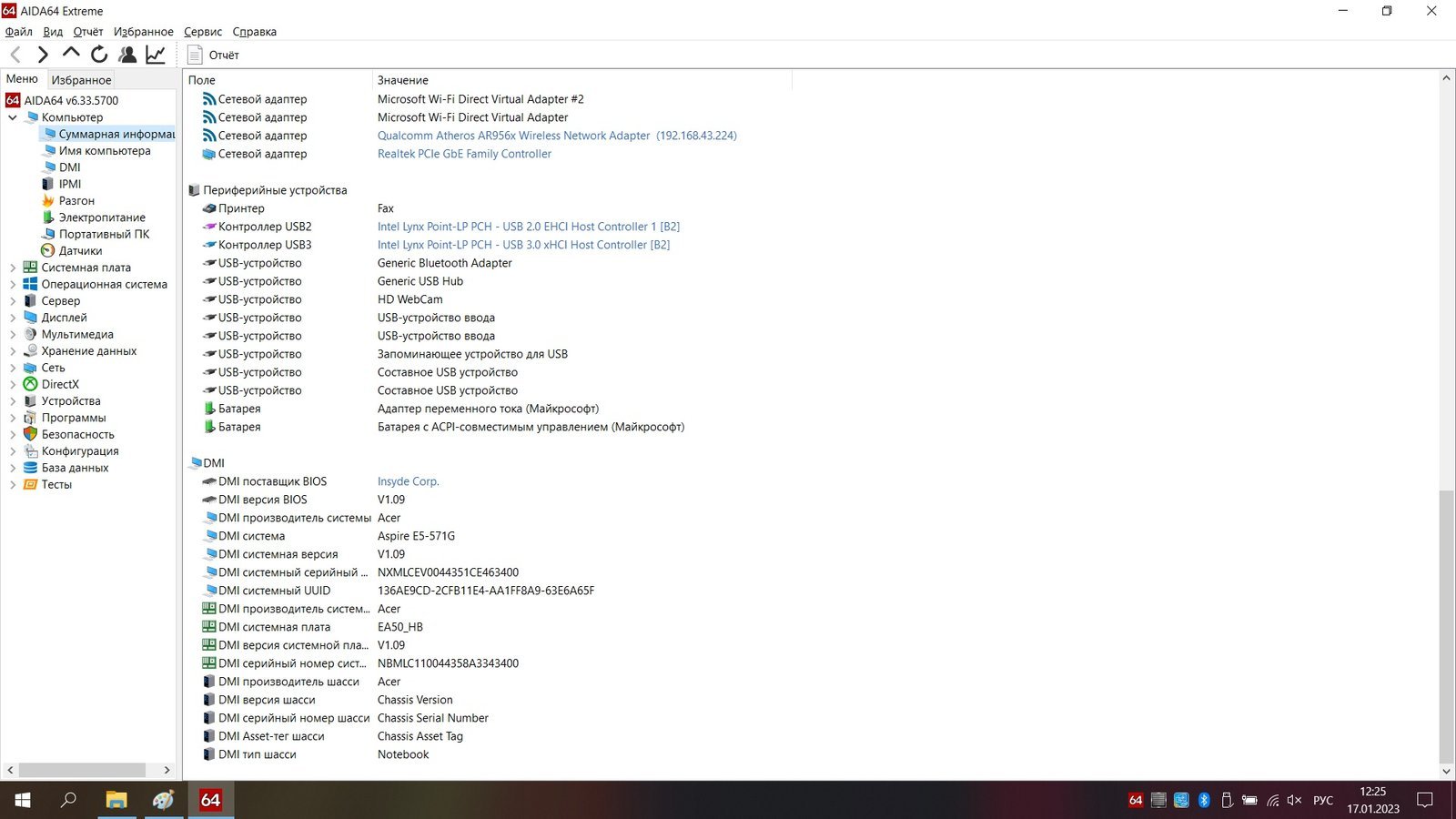The width and height of the screenshot is (1456, 819).
Task: Select the IPMI tree item
Action: (x=69, y=184)
